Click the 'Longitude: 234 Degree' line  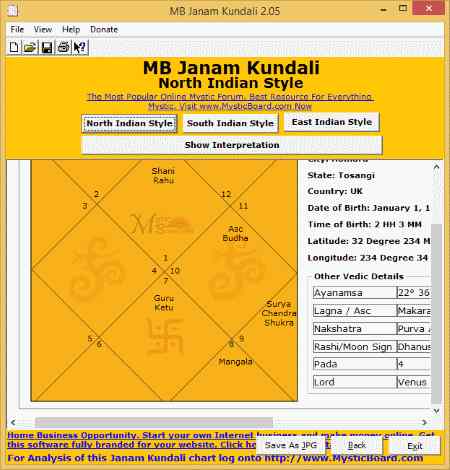[x=368, y=258]
